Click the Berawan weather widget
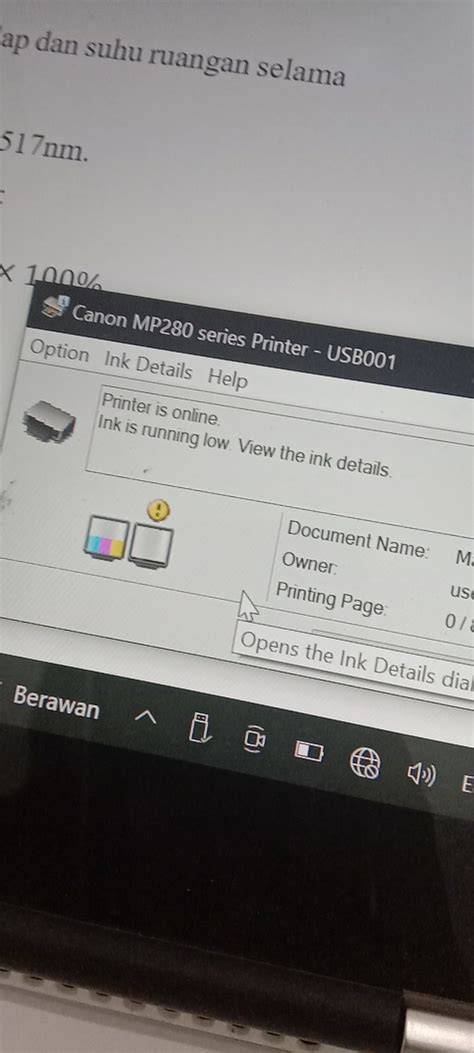 [56, 702]
